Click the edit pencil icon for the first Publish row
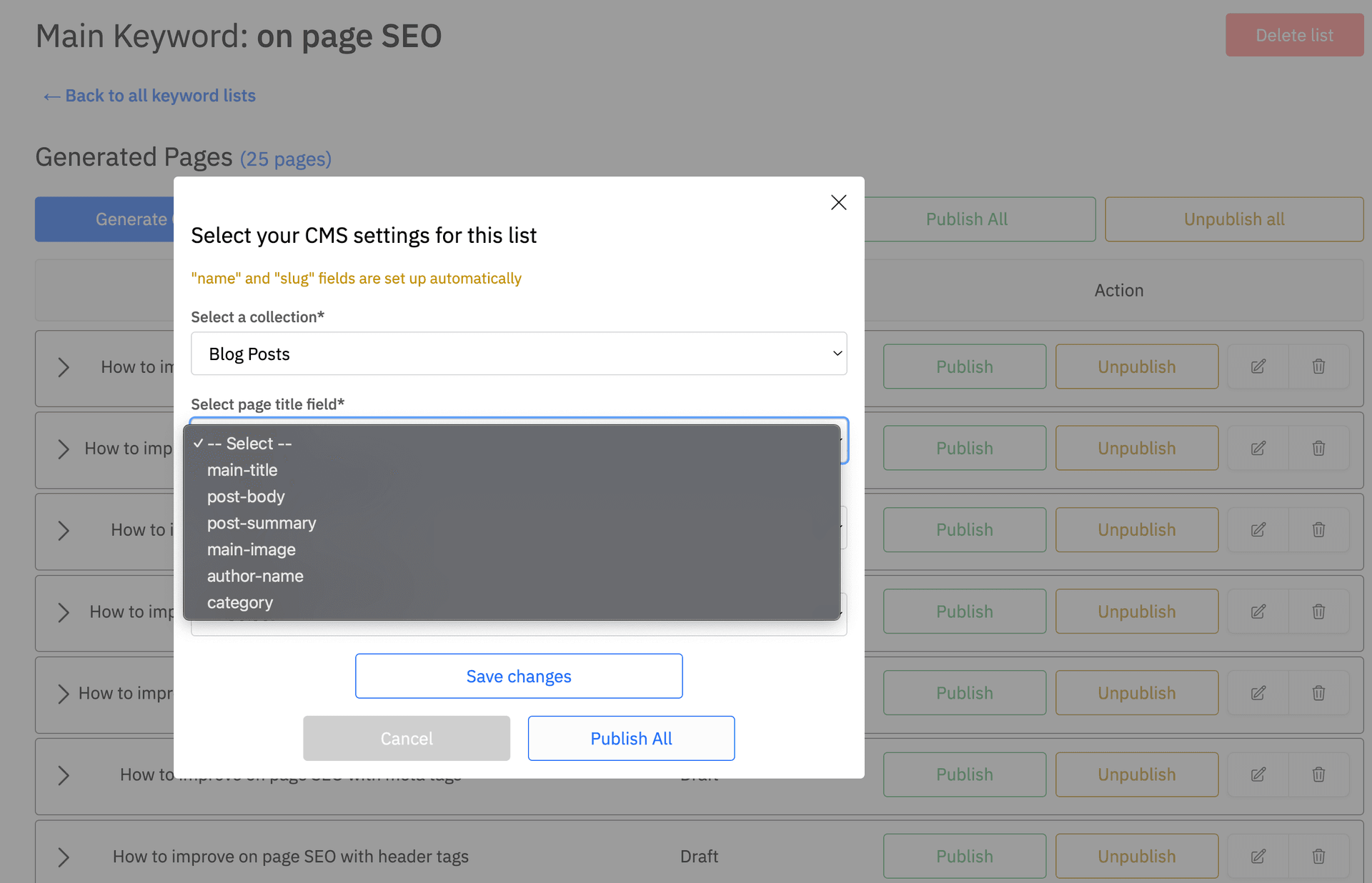Viewport: 1372px width, 883px height. click(x=1258, y=366)
